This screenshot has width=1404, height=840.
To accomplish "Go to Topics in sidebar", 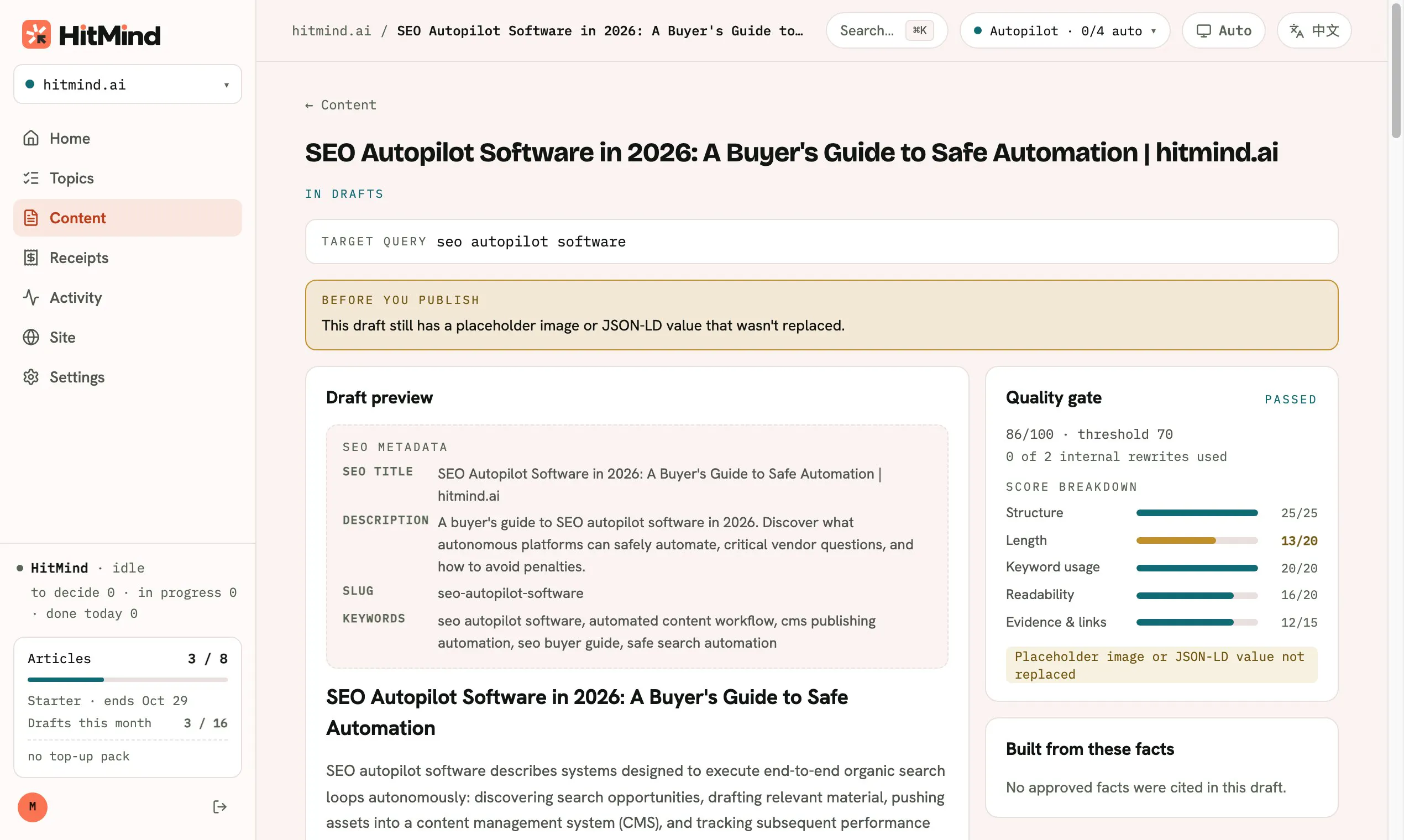I will coord(127,178).
